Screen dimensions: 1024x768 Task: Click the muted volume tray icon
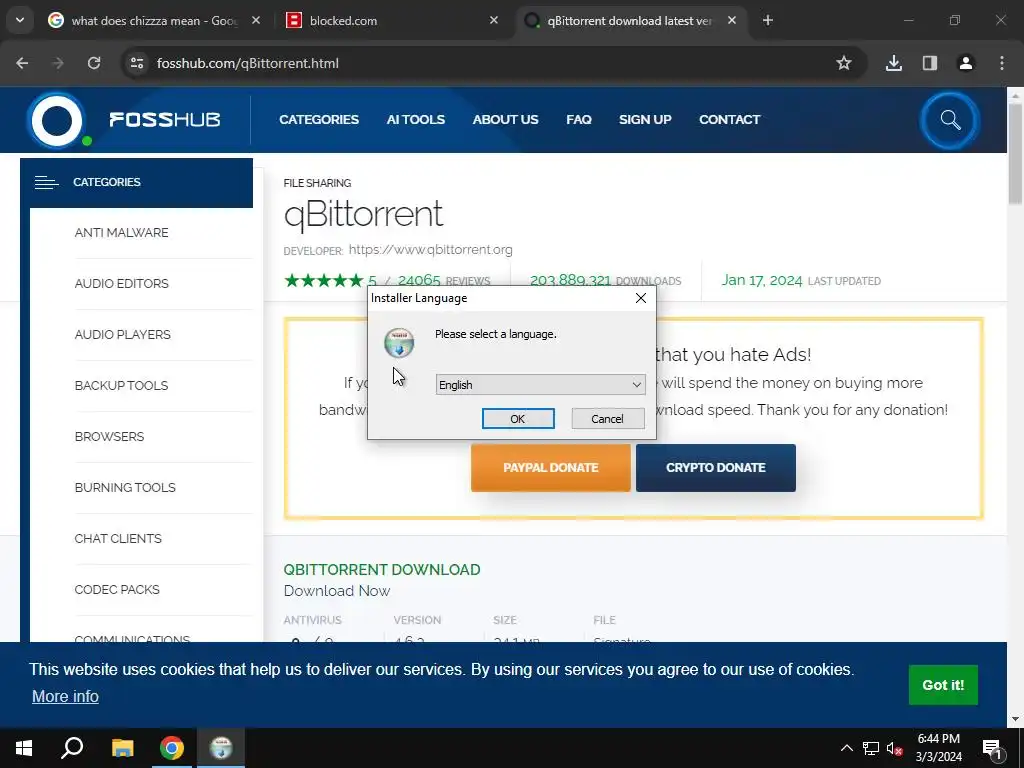point(895,748)
